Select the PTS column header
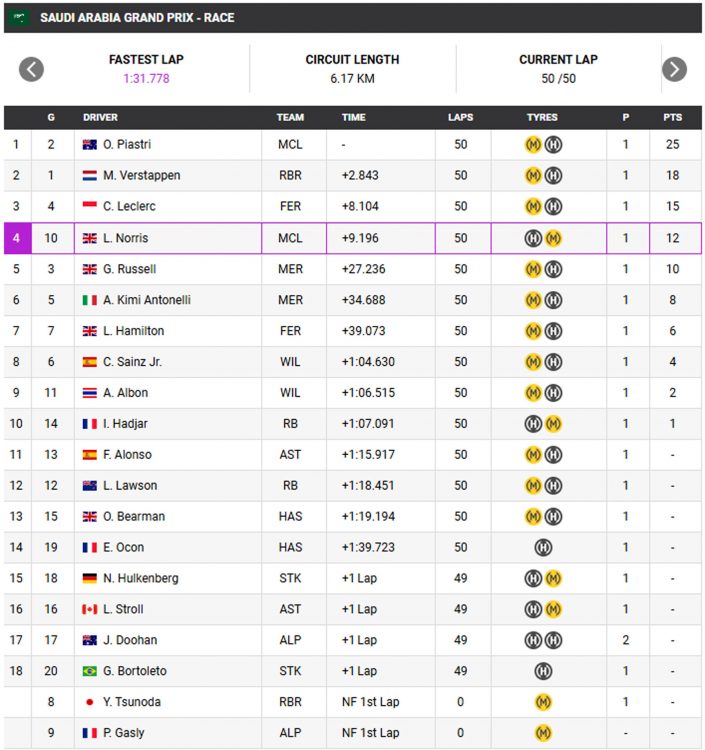Image resolution: width=705 pixels, height=750 pixels. point(672,118)
